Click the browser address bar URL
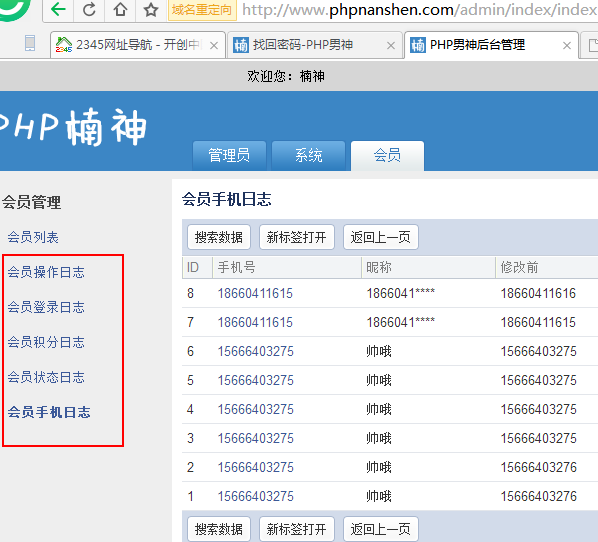 pos(418,10)
